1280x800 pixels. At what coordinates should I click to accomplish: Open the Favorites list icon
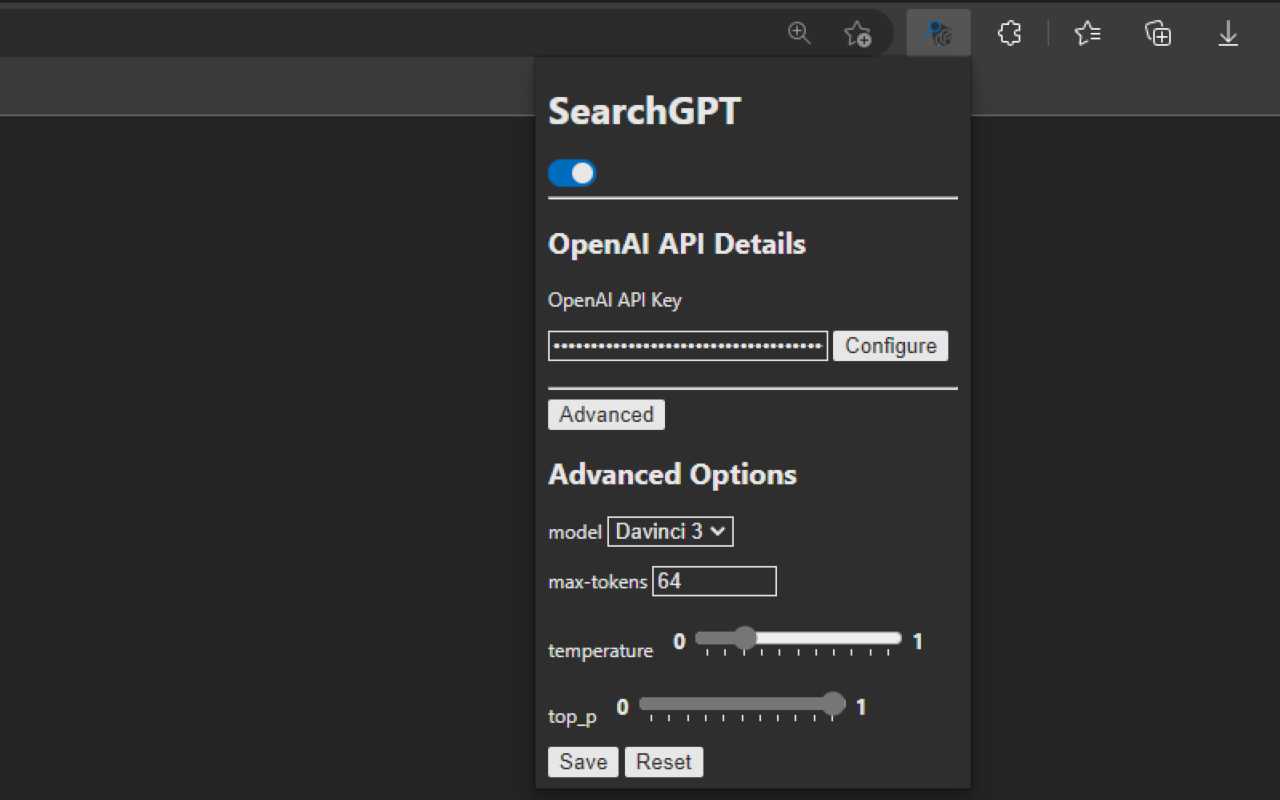point(1087,34)
